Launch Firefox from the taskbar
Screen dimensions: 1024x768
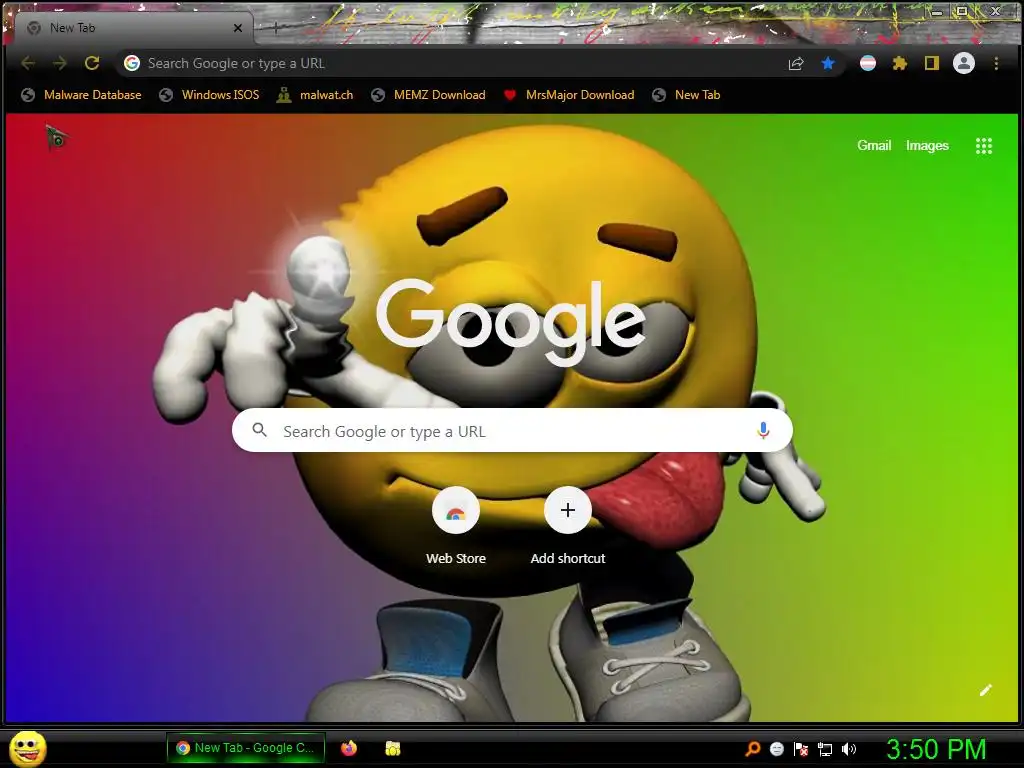(x=349, y=748)
